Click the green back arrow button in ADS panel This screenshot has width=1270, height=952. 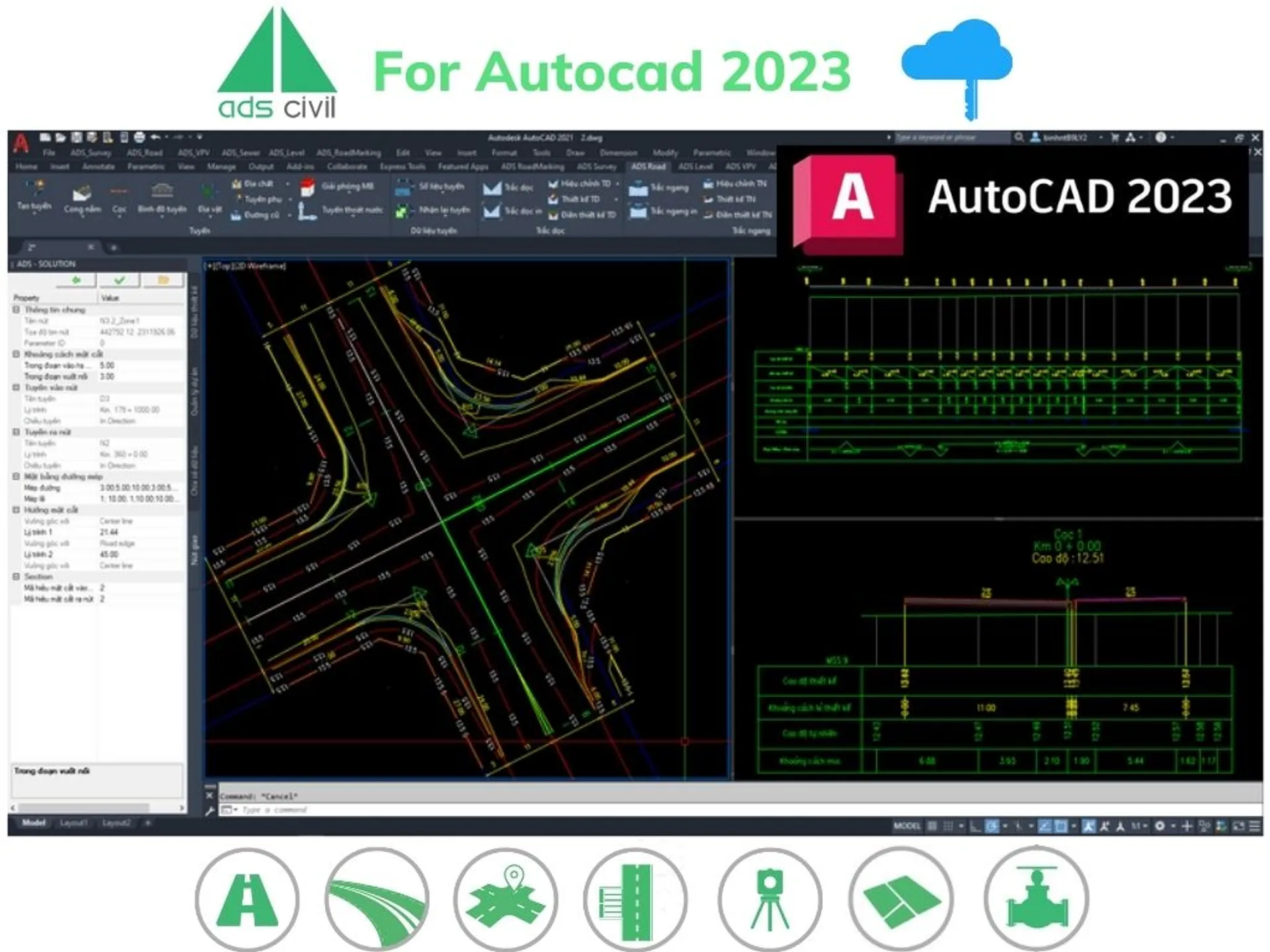click(x=77, y=280)
